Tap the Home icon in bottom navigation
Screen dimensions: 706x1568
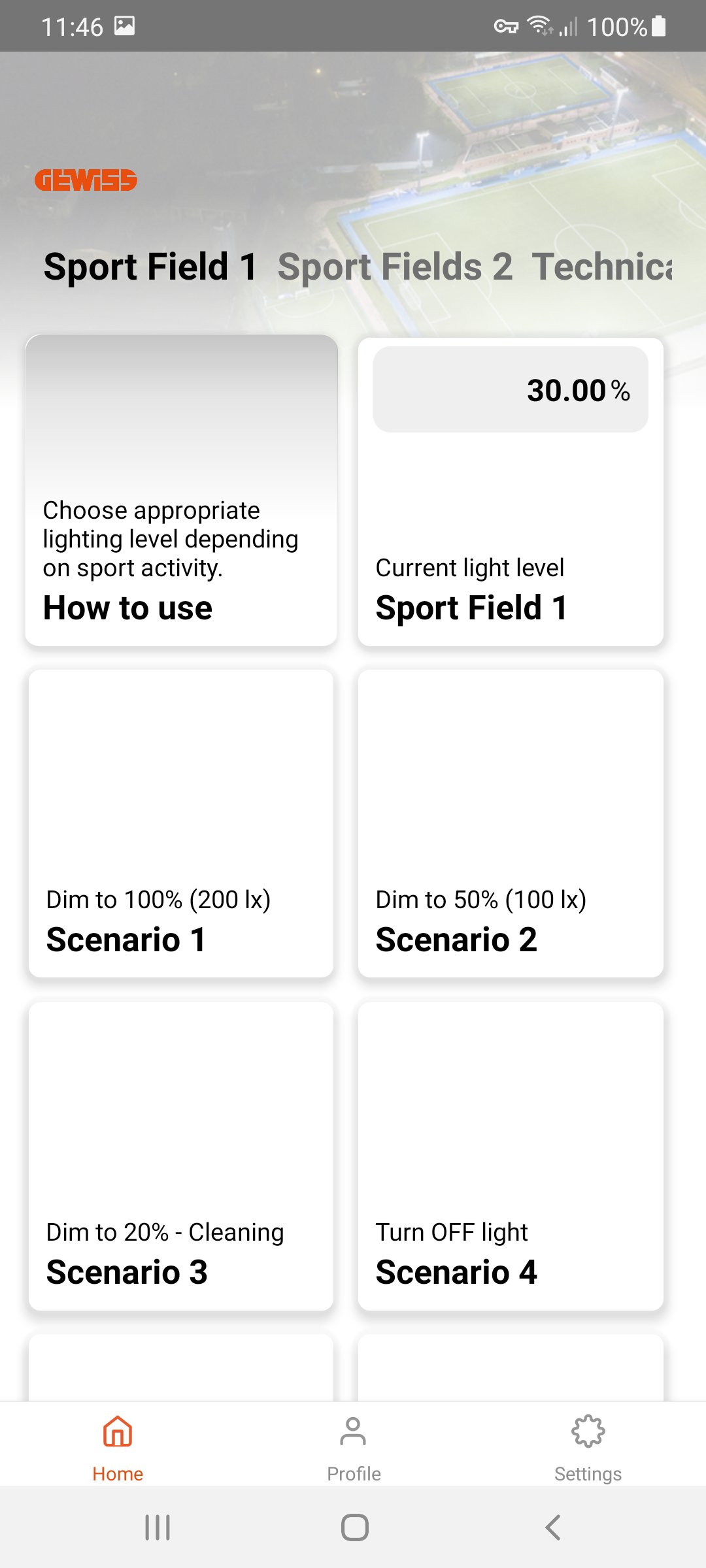[118, 1431]
